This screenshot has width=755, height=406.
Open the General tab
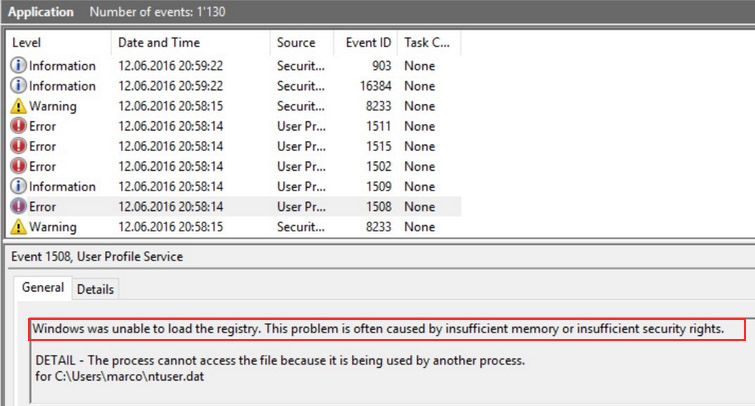coord(43,288)
